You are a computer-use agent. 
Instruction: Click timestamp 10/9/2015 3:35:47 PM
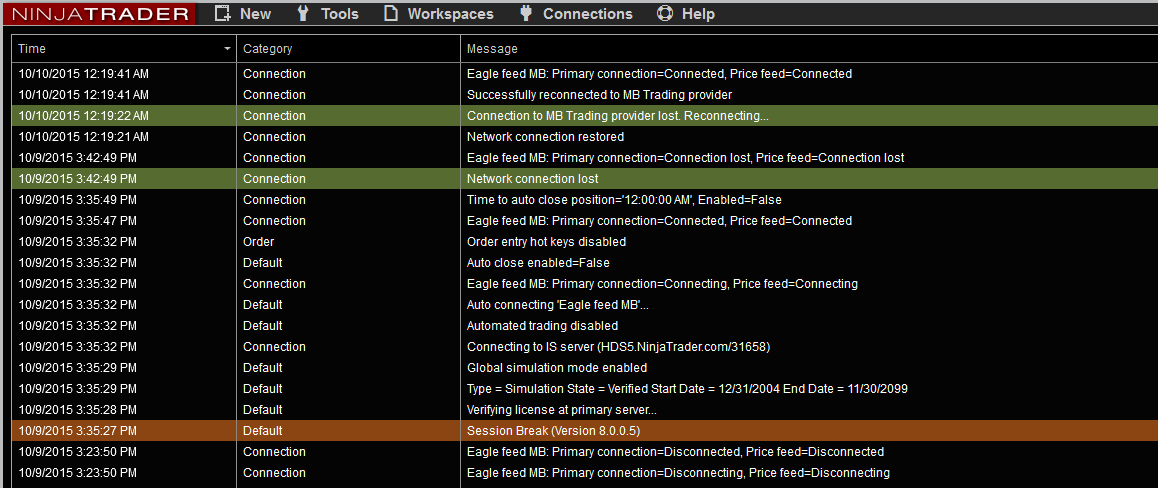point(78,221)
